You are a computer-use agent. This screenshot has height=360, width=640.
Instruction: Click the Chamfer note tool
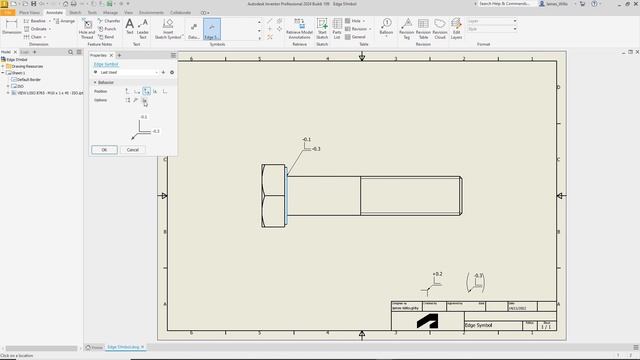point(109,21)
